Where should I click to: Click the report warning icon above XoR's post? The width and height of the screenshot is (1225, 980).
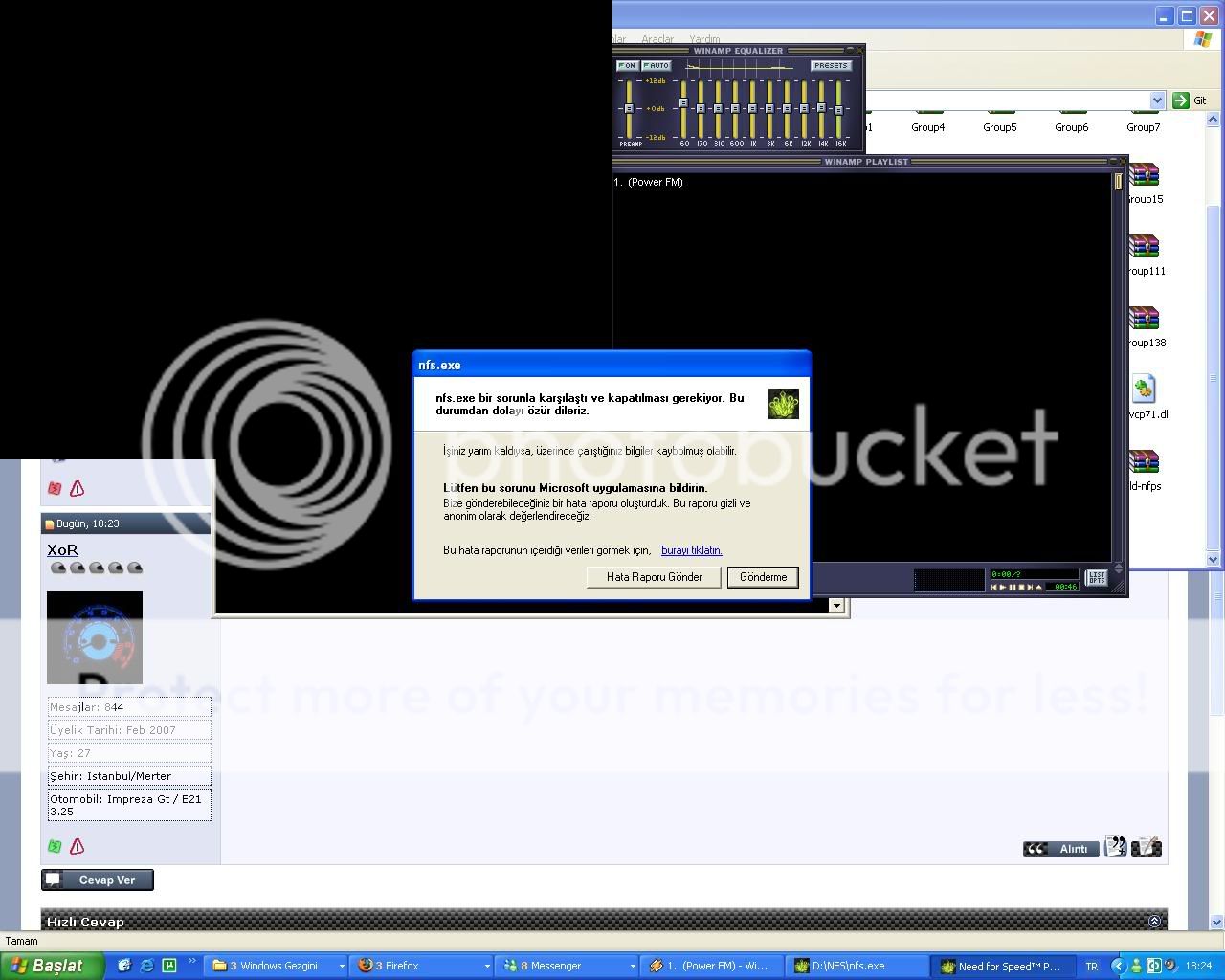(77, 489)
